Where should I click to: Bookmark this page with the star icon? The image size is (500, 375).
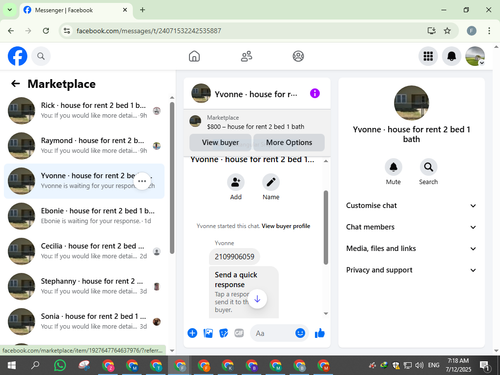click(447, 31)
